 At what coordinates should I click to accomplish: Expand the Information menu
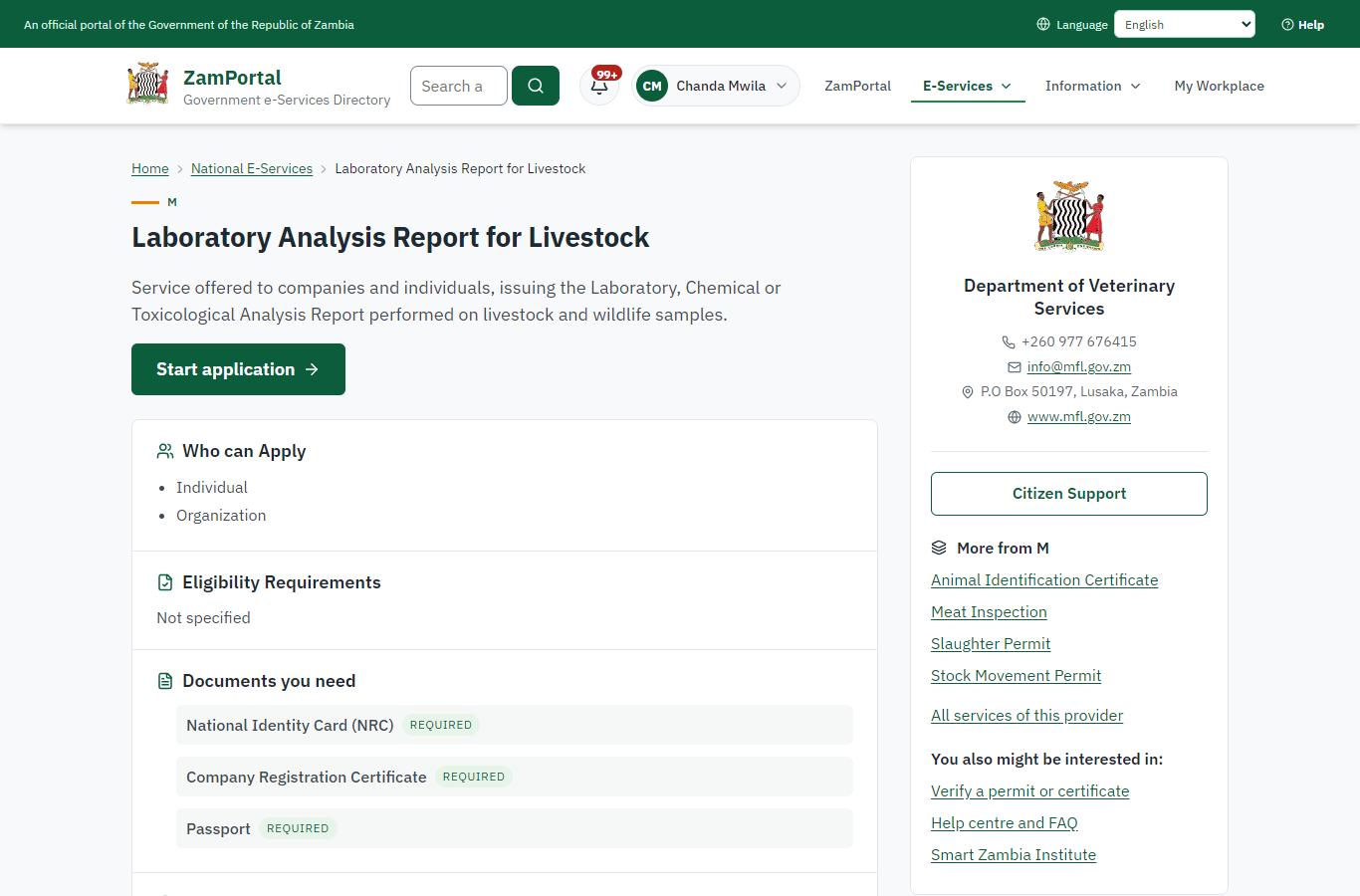[1093, 86]
